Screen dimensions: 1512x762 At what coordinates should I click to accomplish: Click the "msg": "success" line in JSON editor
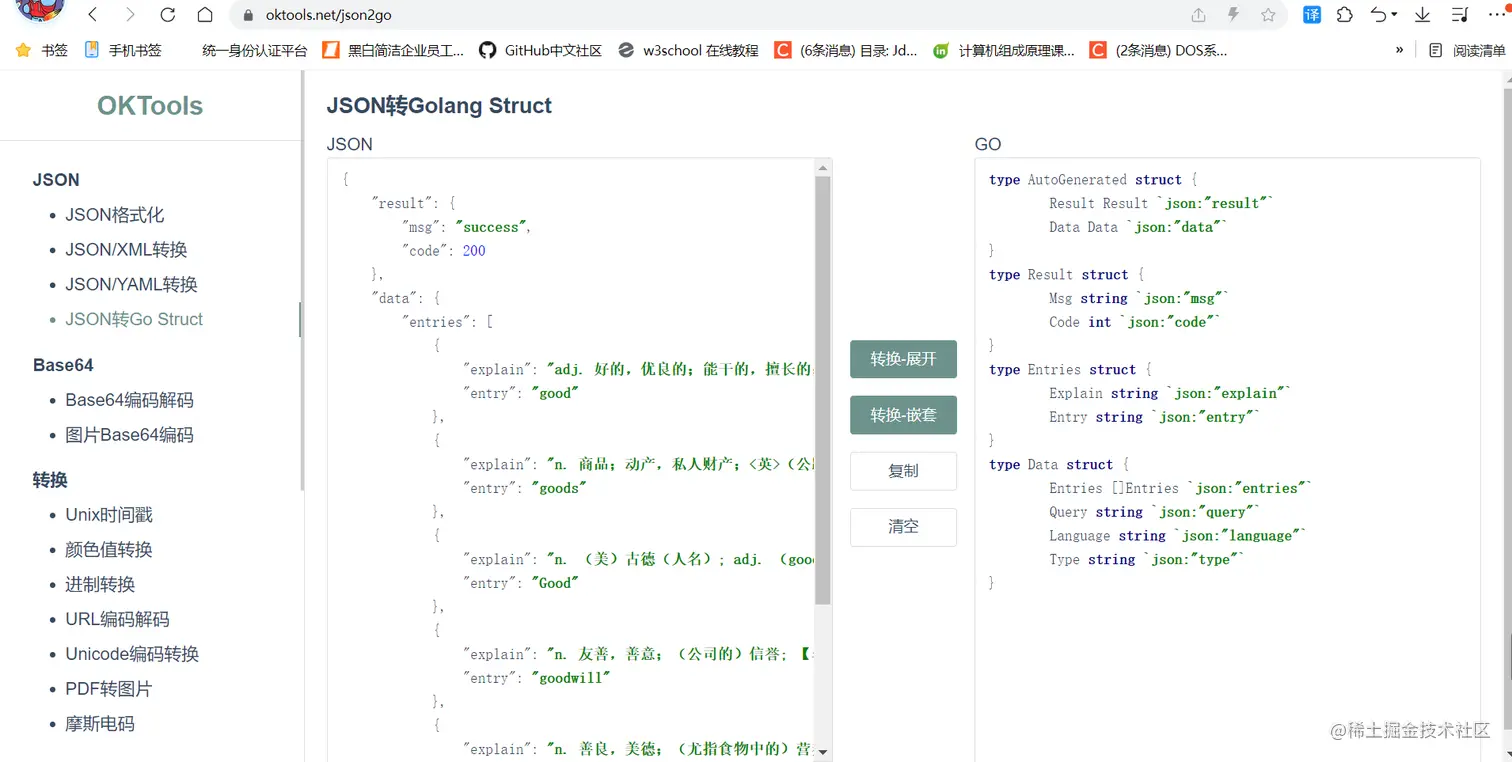(x=467, y=227)
